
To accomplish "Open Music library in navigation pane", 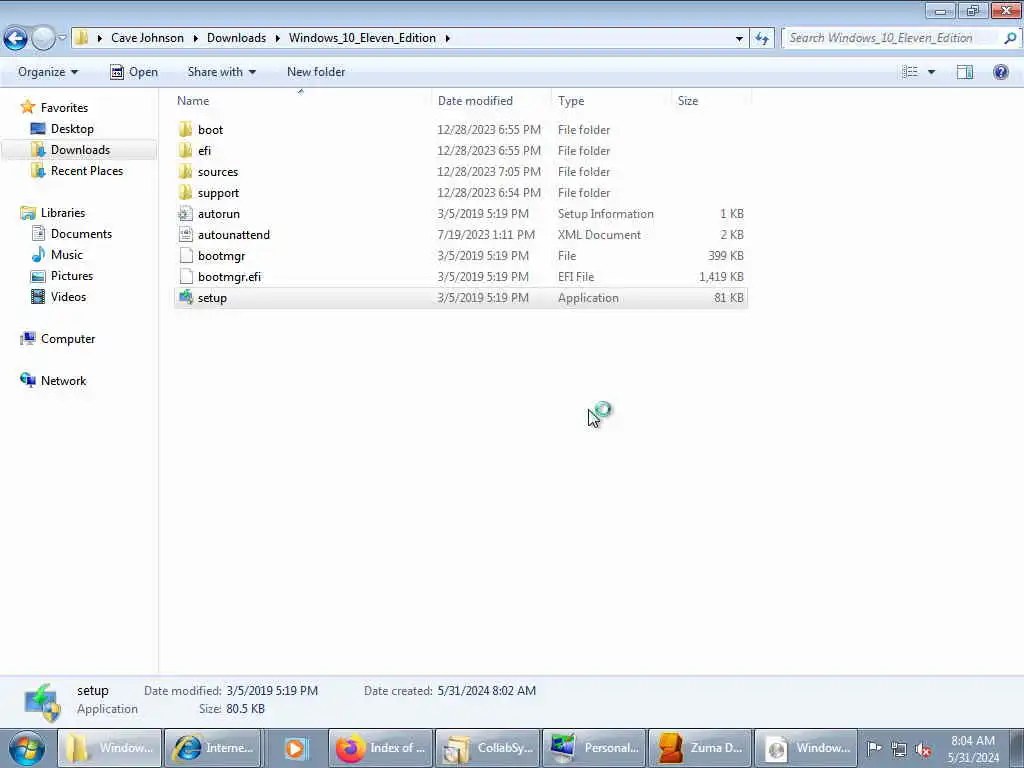I will click(x=67, y=255).
